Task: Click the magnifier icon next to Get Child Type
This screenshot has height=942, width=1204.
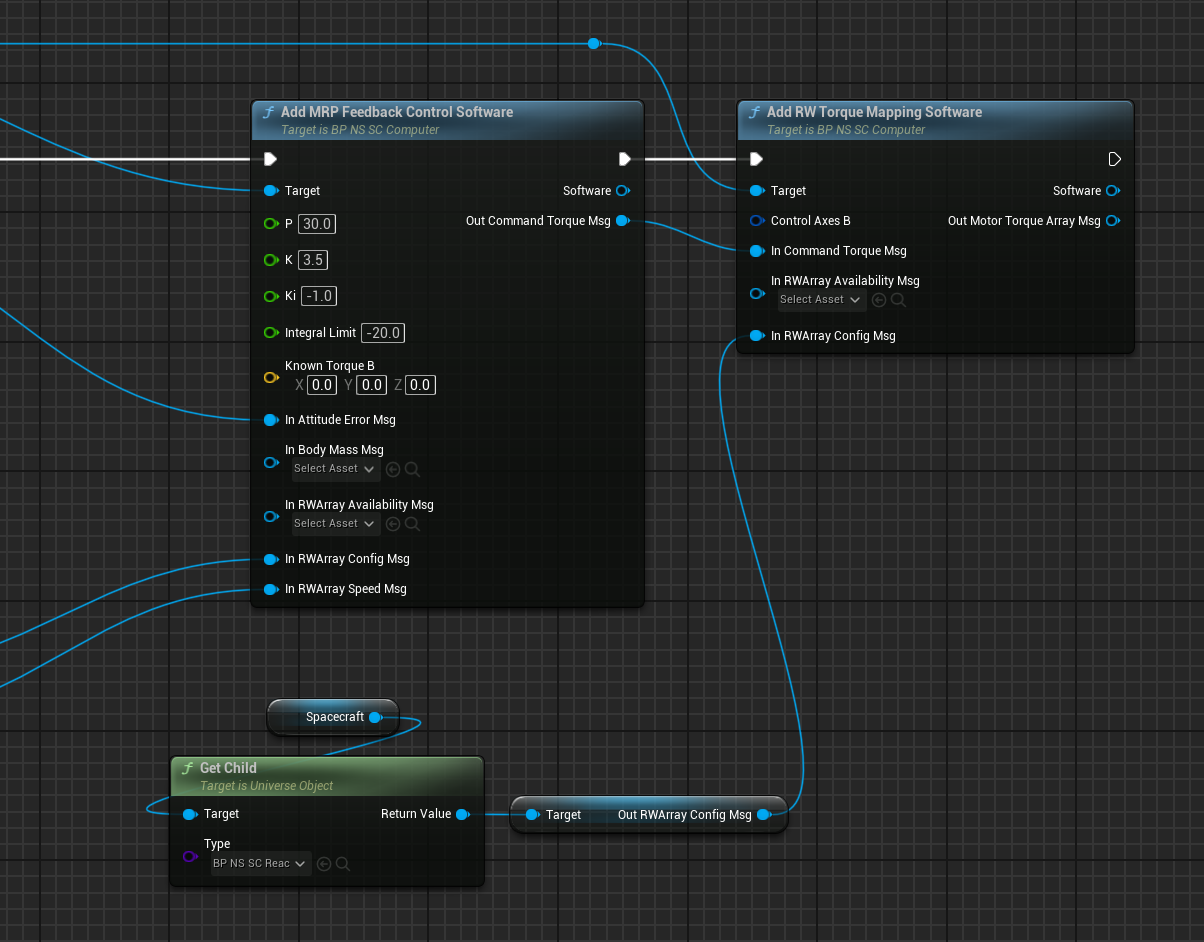Action: [x=342, y=864]
